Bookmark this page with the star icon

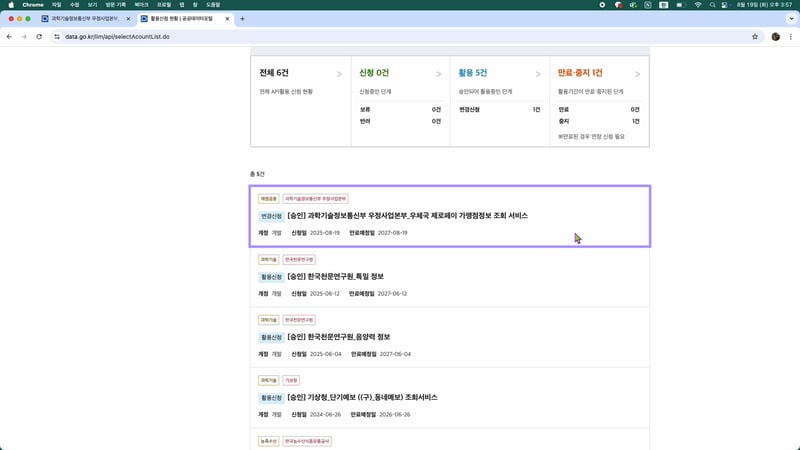coord(755,37)
